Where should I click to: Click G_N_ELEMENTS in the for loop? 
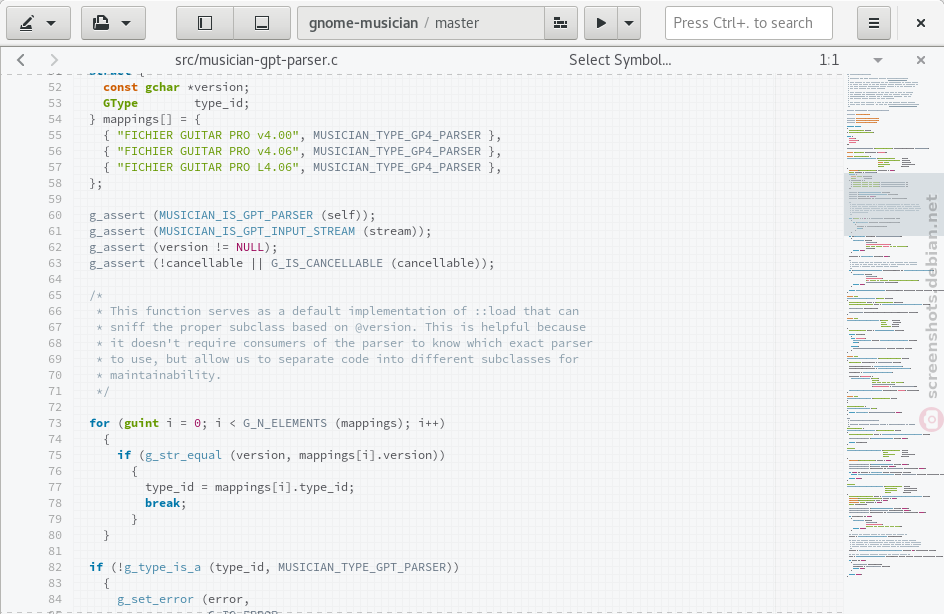pyautogui.click(x=285, y=423)
